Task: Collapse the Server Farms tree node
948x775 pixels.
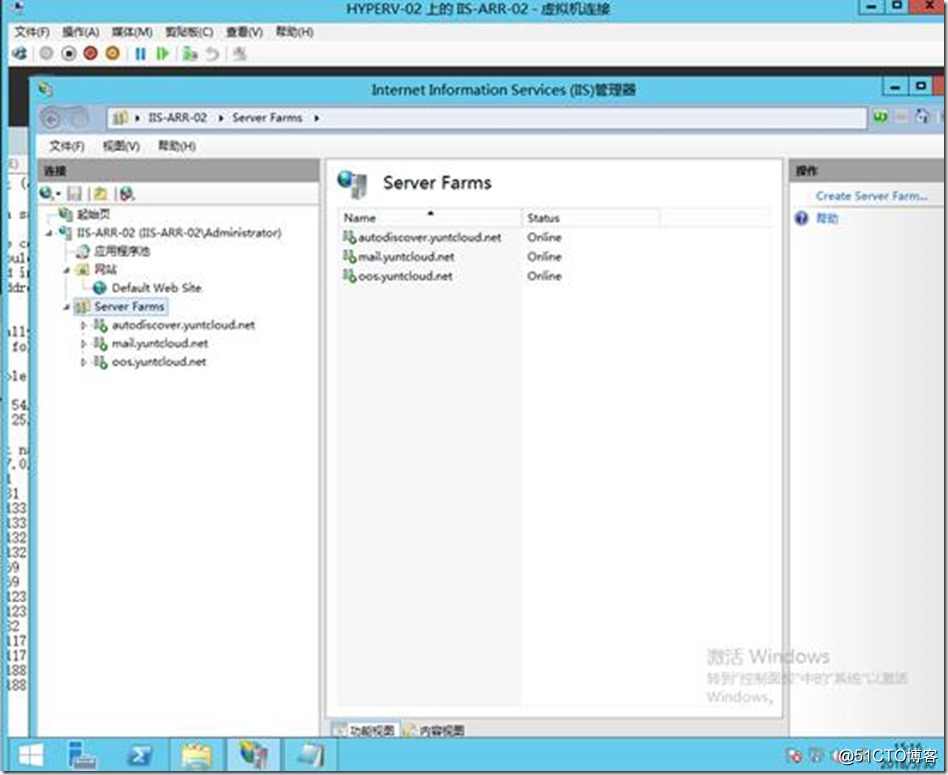Action: point(67,308)
